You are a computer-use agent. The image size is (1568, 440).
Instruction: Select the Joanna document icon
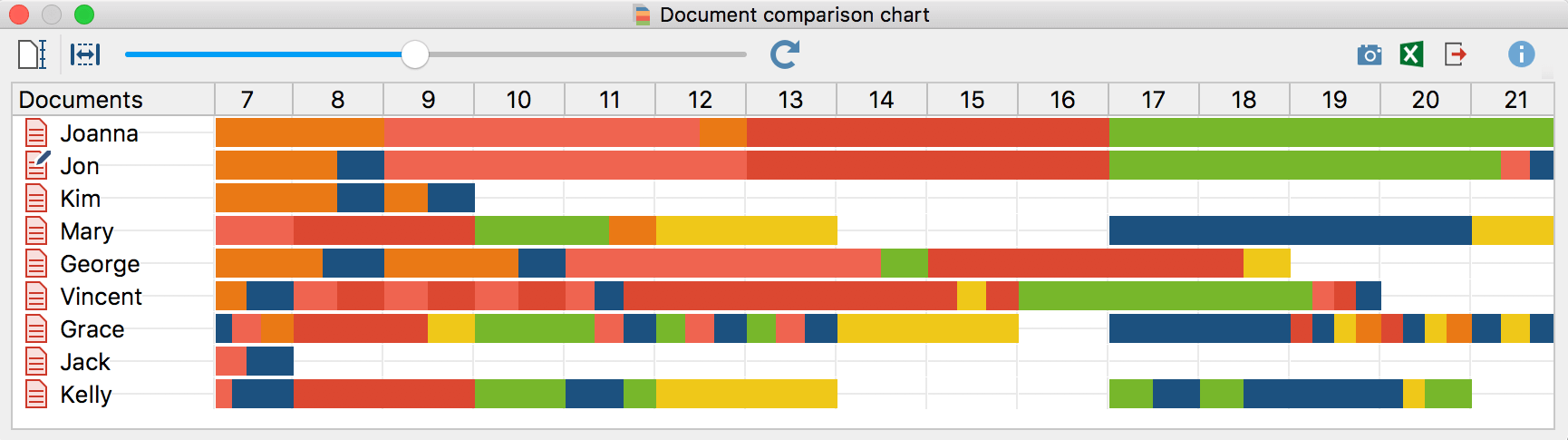click(x=36, y=133)
